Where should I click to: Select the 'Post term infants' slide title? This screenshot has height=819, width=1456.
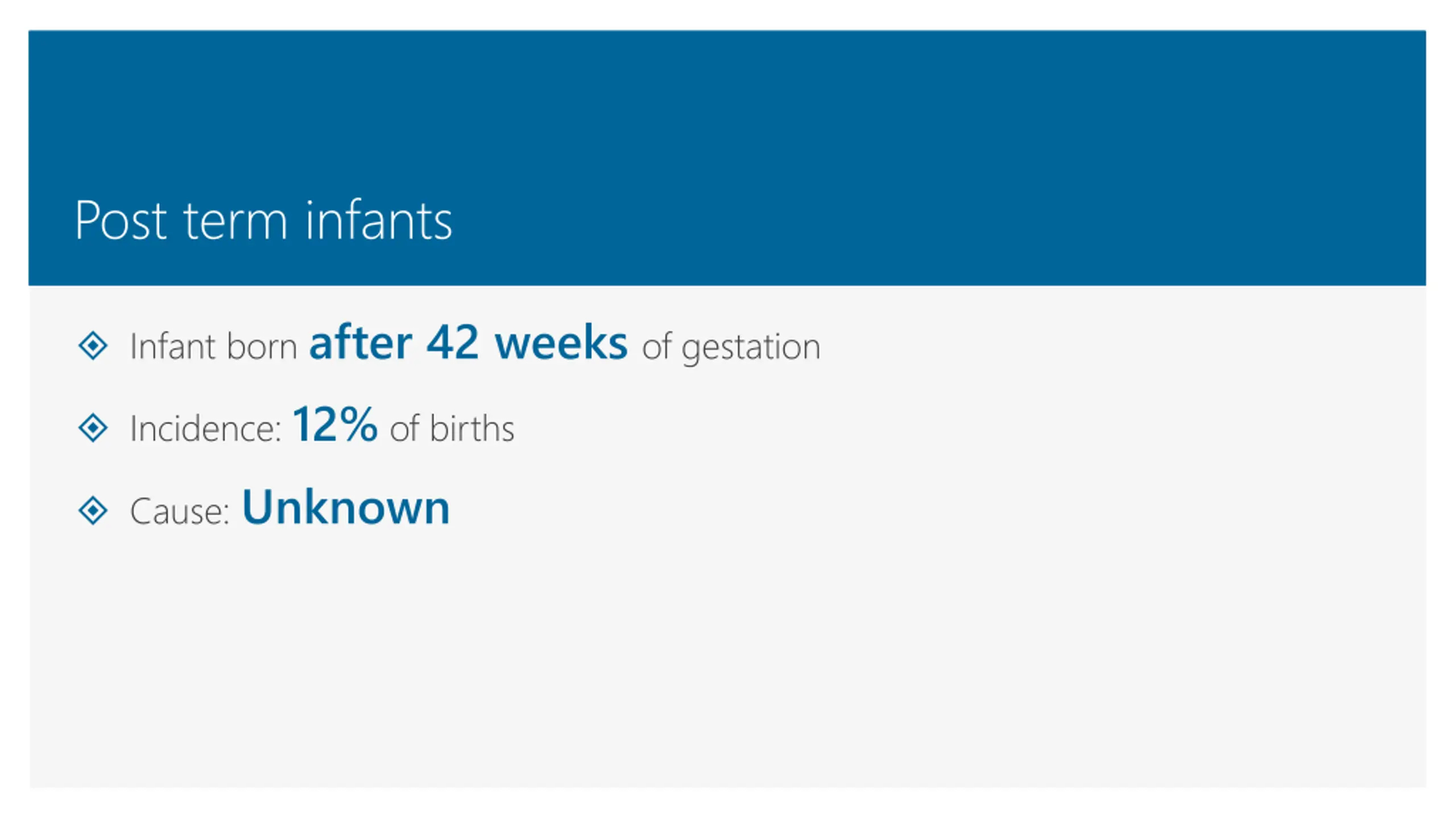click(263, 221)
